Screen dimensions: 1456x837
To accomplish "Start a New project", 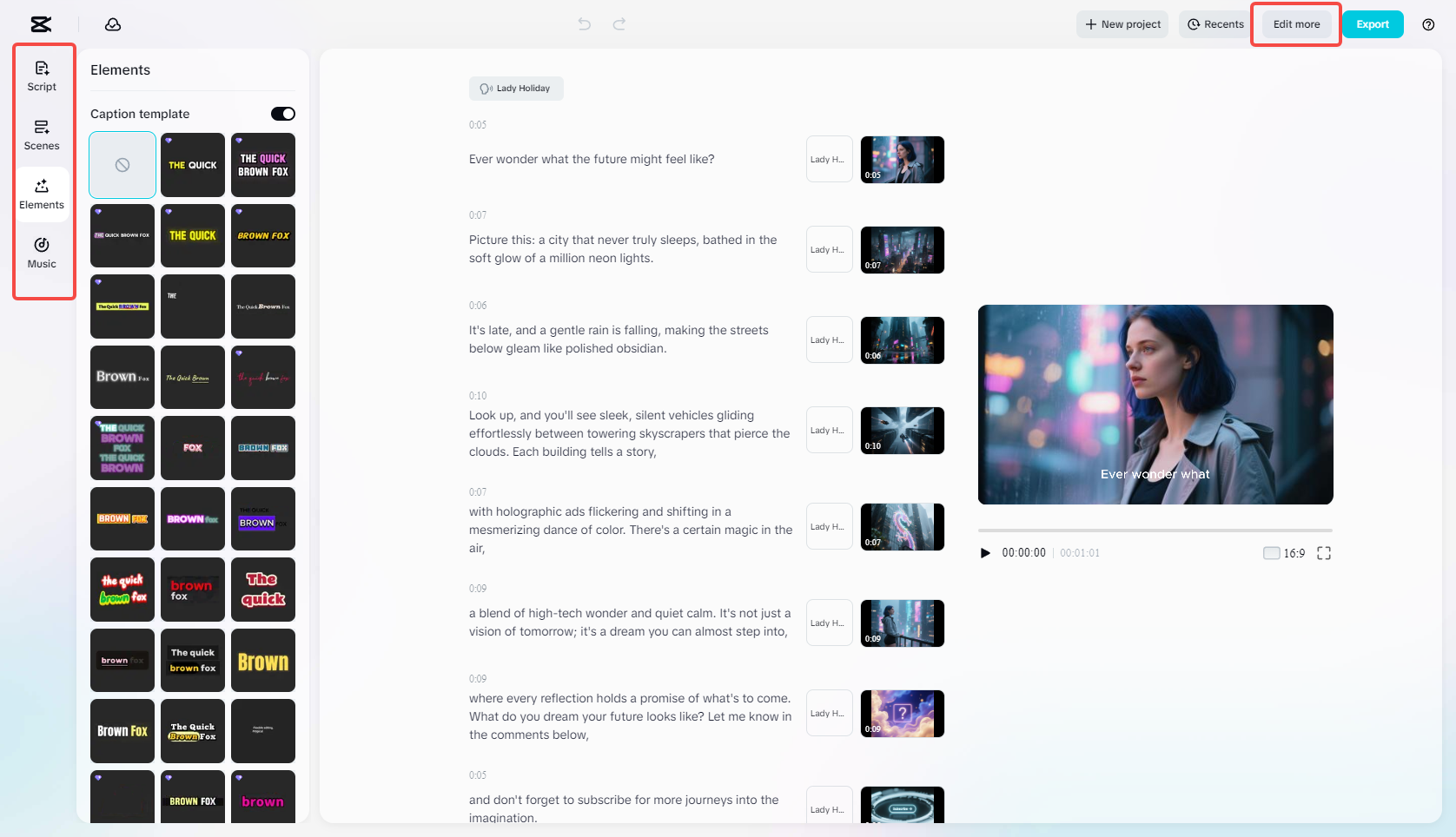I will [x=1122, y=23].
